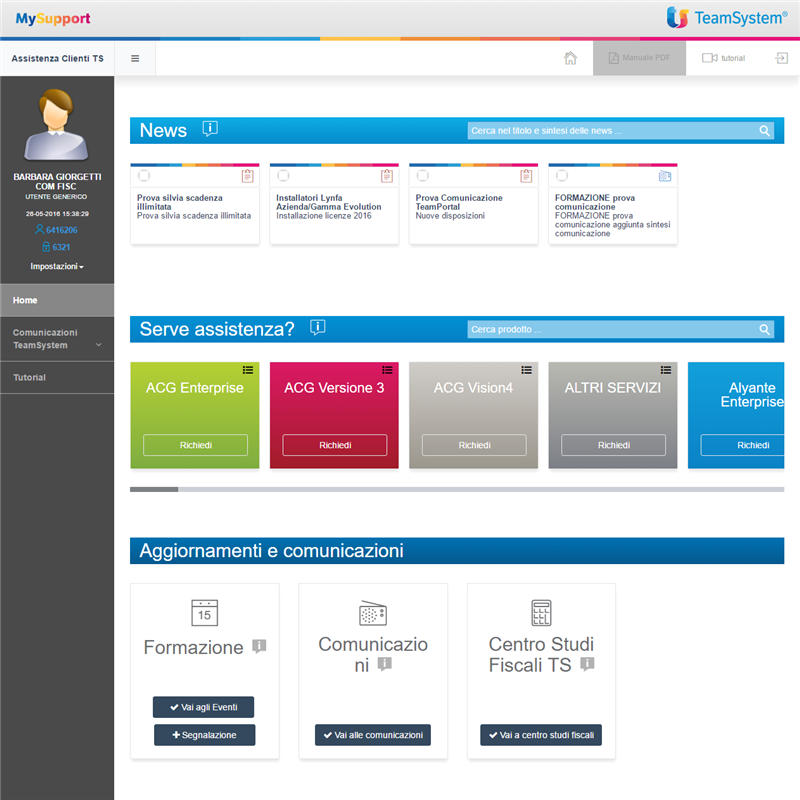Click the info icon next to Serve assistenza
The width and height of the screenshot is (800, 800).
pos(317,328)
